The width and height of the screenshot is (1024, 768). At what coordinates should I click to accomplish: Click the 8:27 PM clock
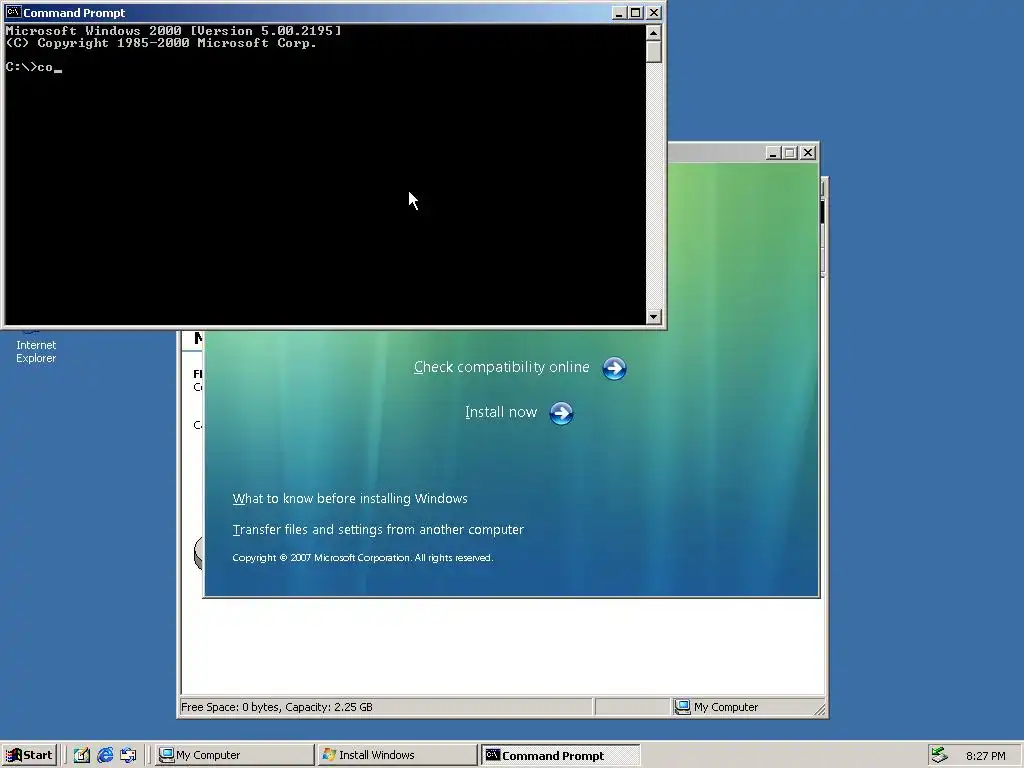point(985,756)
